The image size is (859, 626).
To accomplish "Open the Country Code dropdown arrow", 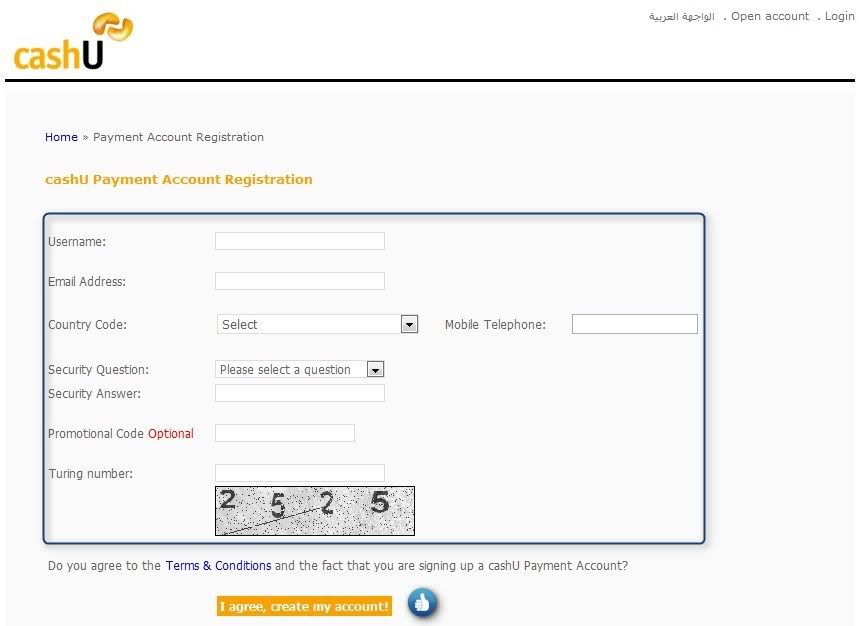I will [x=409, y=324].
